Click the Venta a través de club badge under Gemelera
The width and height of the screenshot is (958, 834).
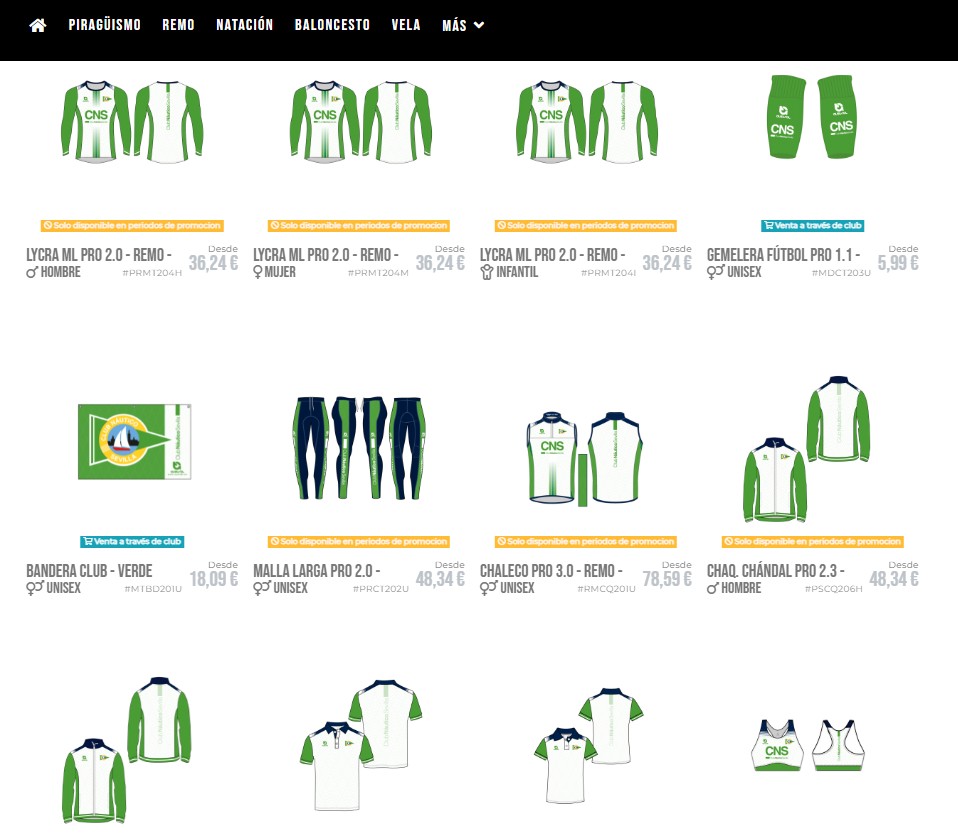tap(812, 225)
